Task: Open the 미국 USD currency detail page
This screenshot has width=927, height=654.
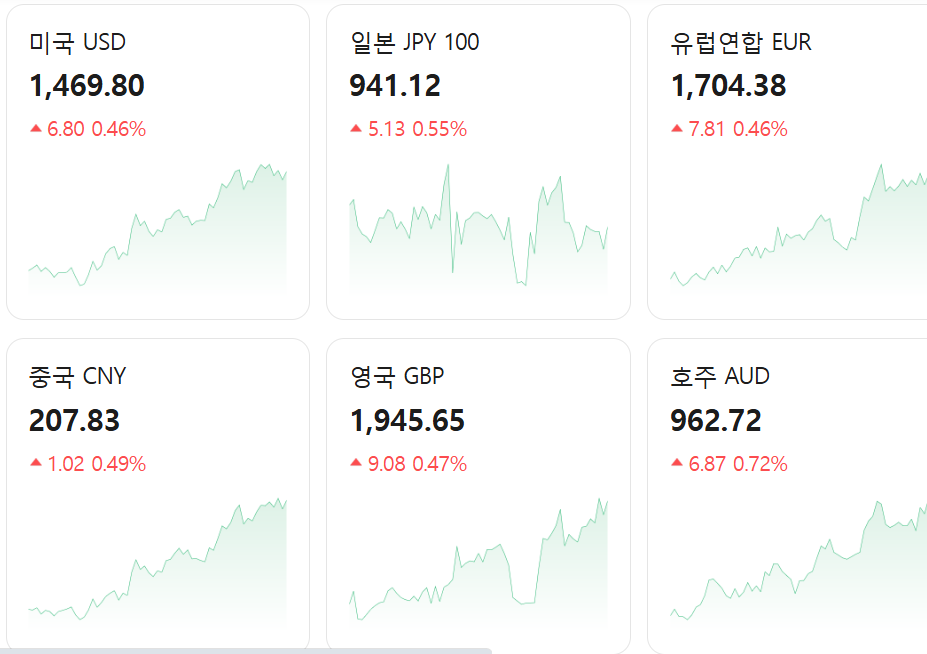Action: tap(76, 42)
